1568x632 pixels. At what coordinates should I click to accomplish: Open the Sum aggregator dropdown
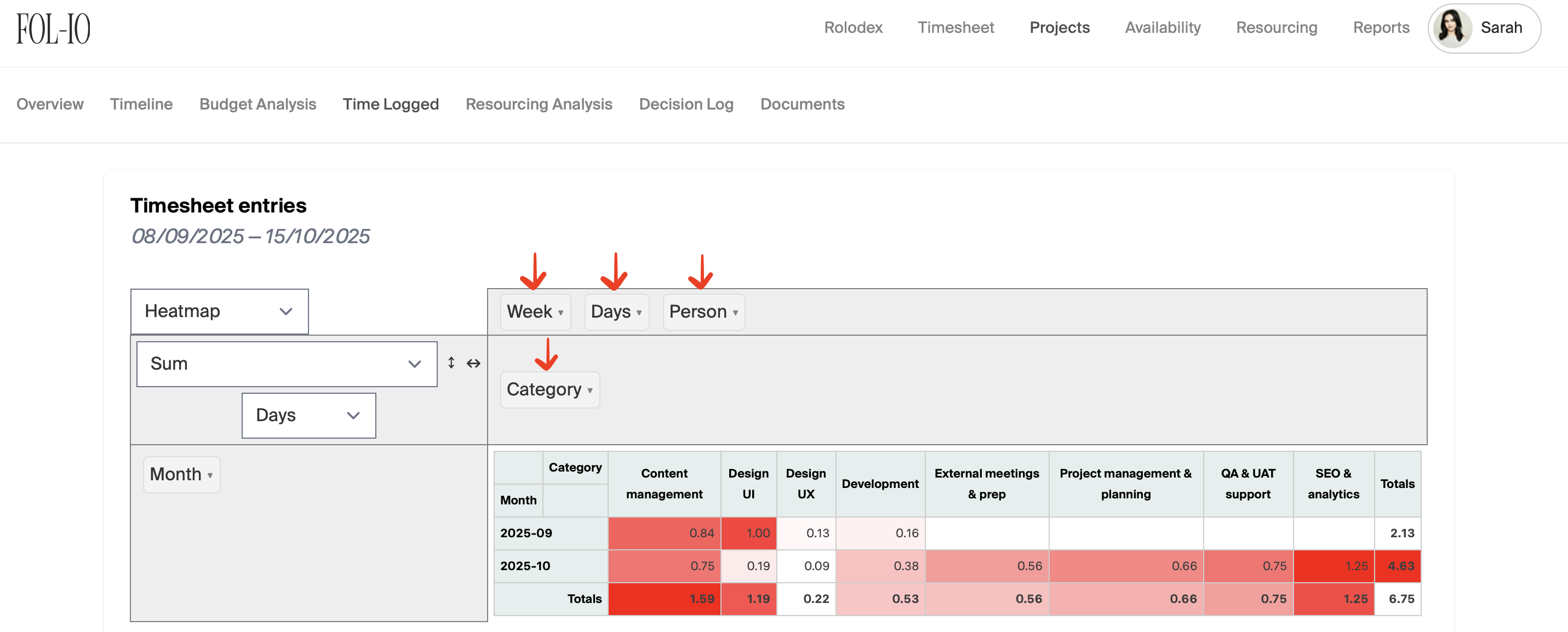click(x=286, y=364)
